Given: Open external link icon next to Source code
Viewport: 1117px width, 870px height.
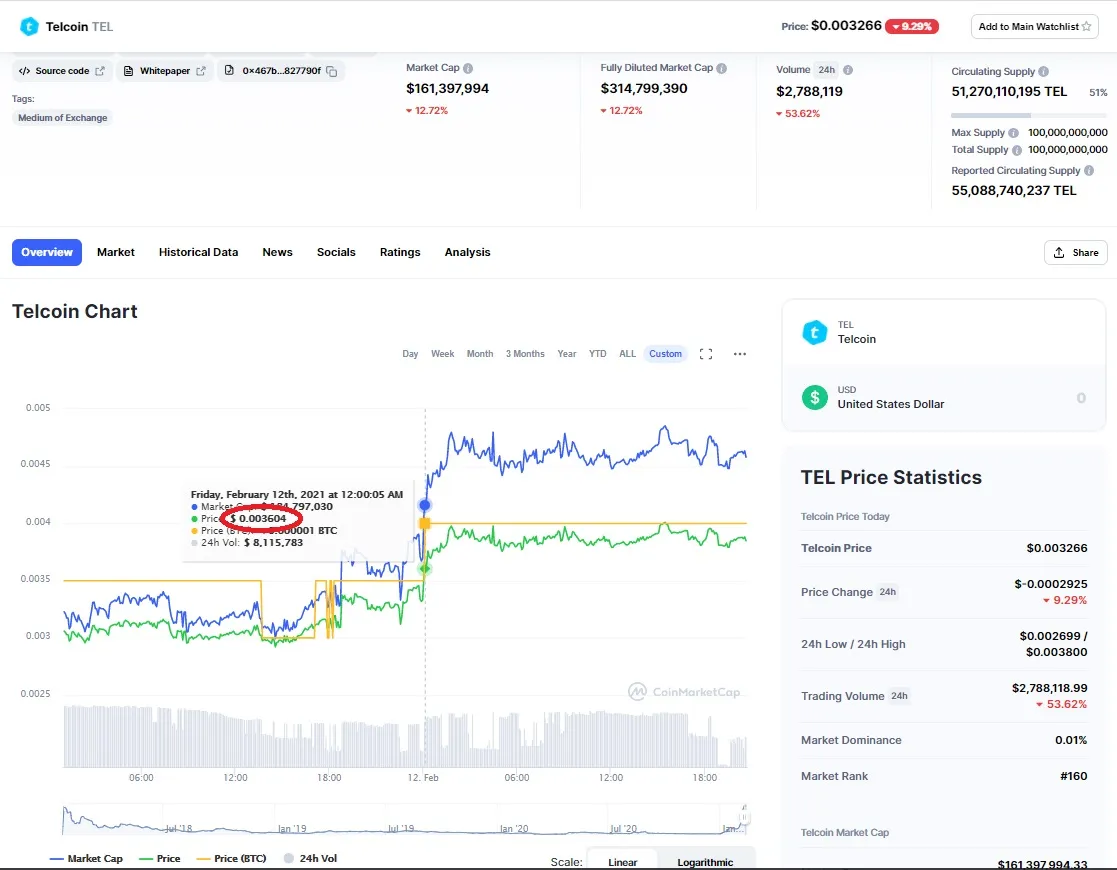Looking at the screenshot, I should click(100, 71).
